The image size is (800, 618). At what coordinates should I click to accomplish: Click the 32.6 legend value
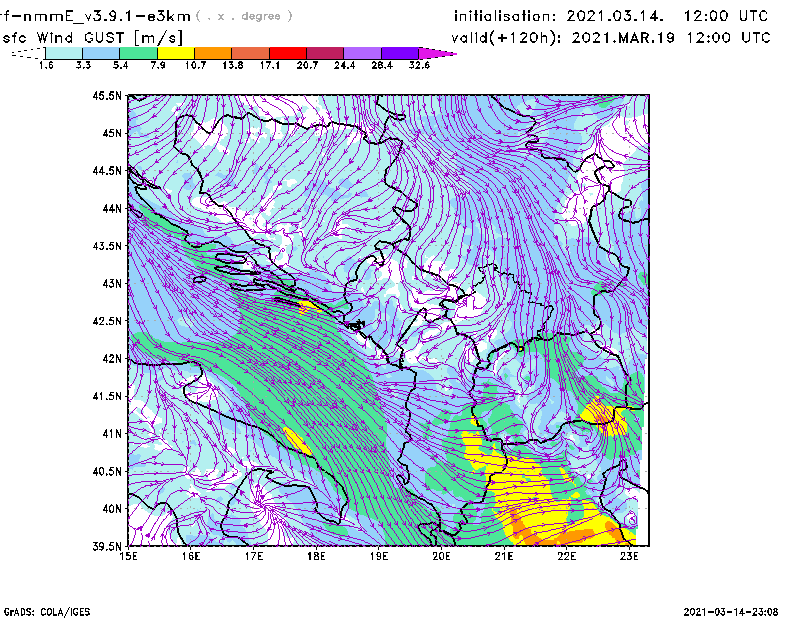(x=419, y=65)
